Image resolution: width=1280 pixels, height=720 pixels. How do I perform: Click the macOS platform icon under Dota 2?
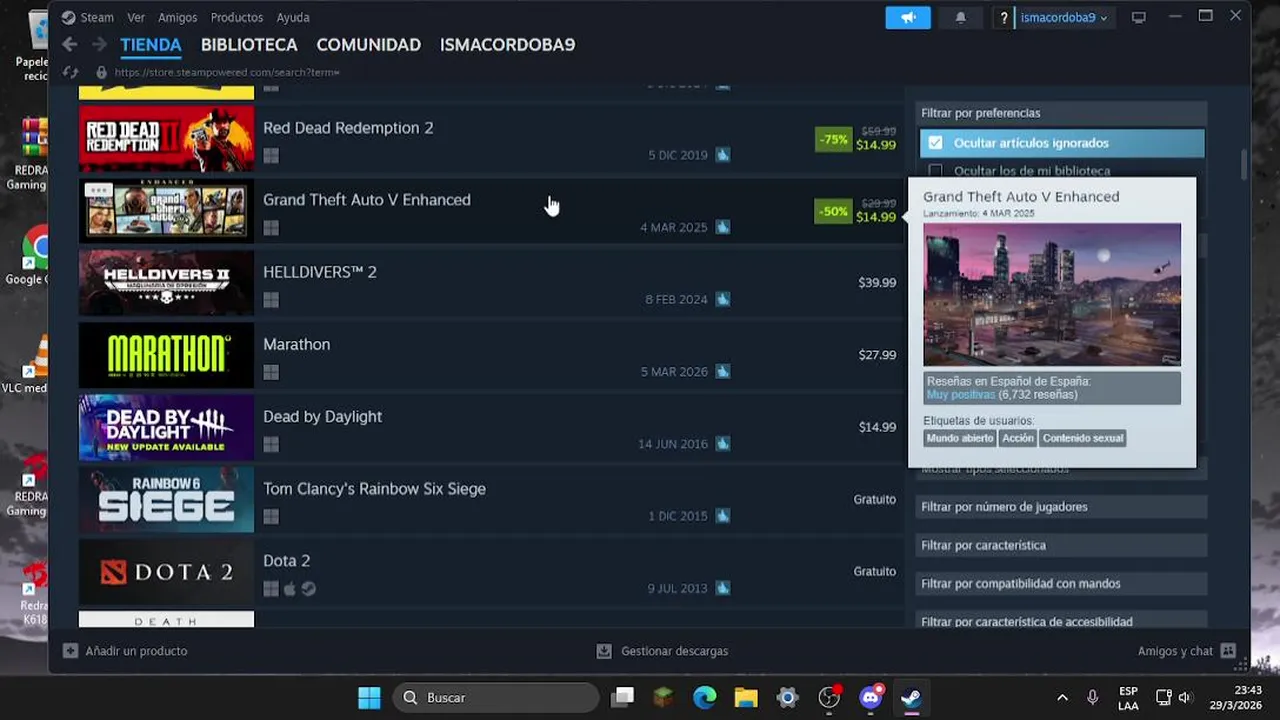[x=290, y=589]
